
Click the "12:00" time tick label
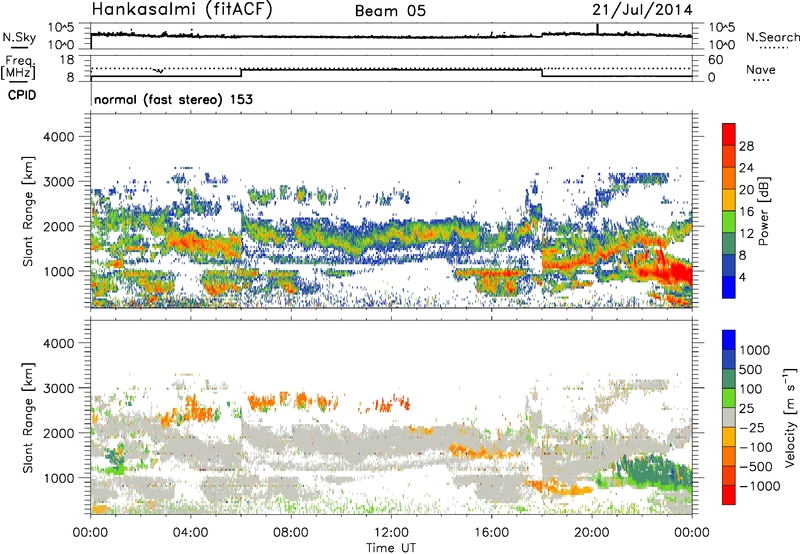[x=391, y=533]
